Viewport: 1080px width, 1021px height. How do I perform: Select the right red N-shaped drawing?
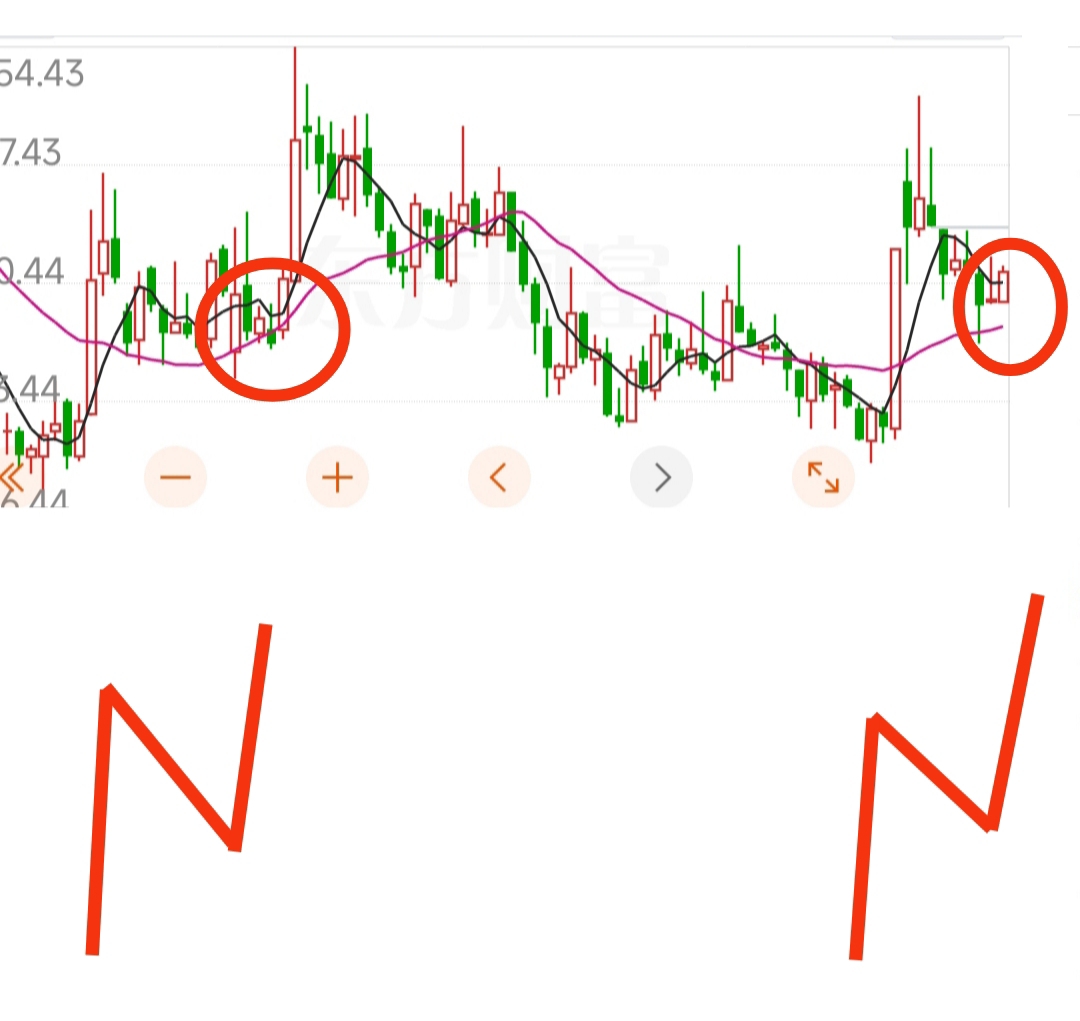pyautogui.click(x=946, y=776)
